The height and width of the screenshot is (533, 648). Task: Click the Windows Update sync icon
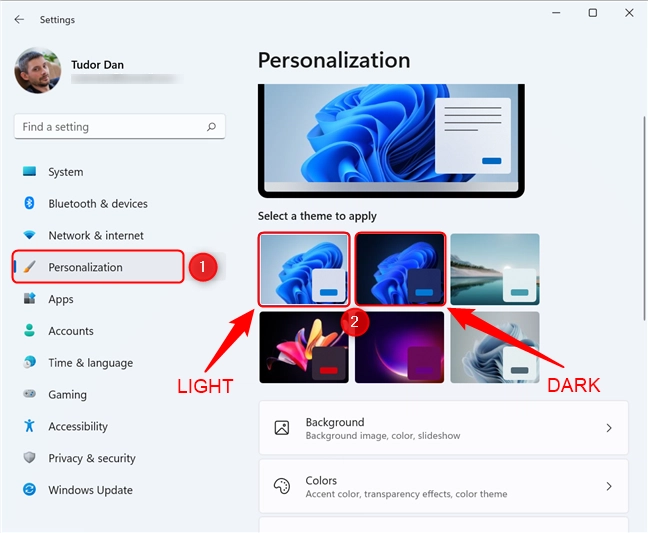point(29,490)
